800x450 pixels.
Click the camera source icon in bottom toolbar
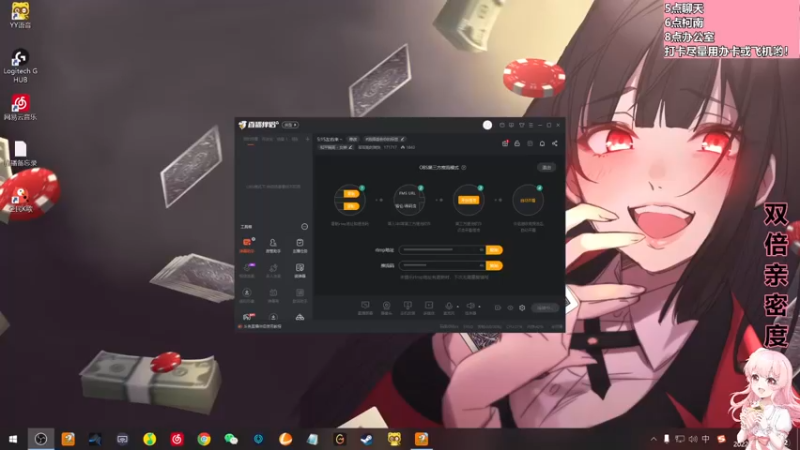(386, 307)
